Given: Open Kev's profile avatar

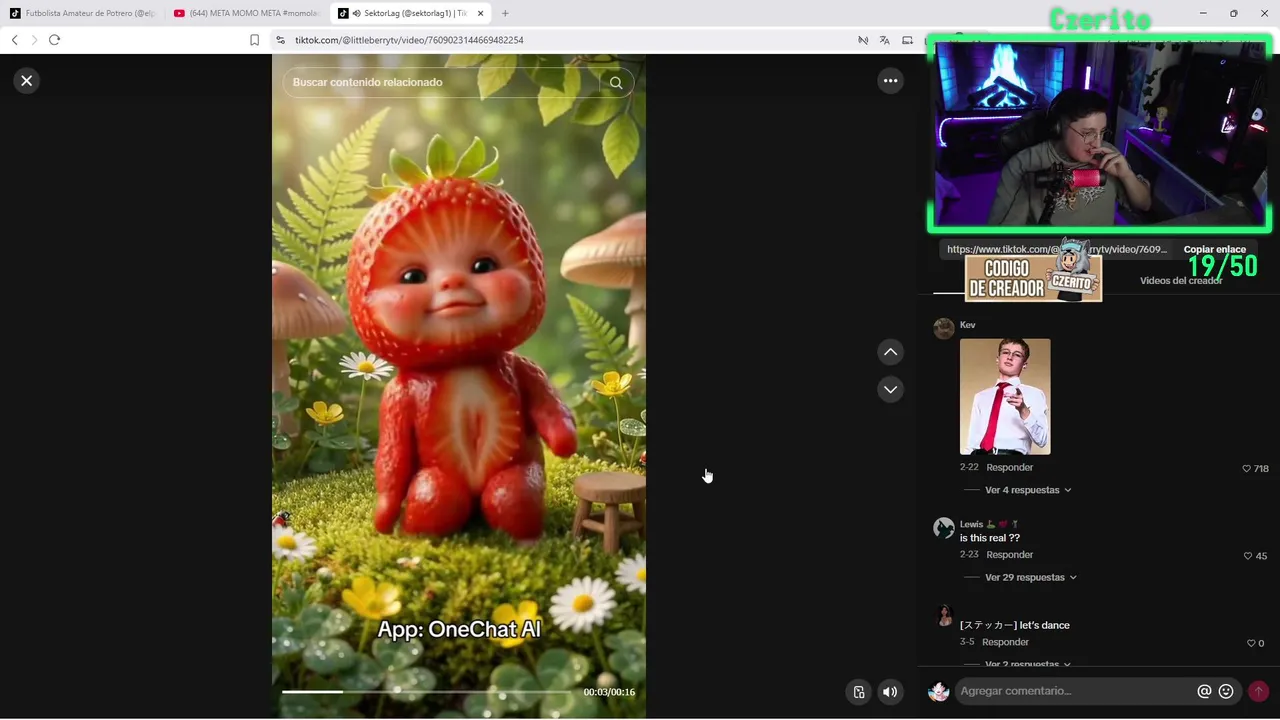Looking at the screenshot, I should [x=944, y=329].
